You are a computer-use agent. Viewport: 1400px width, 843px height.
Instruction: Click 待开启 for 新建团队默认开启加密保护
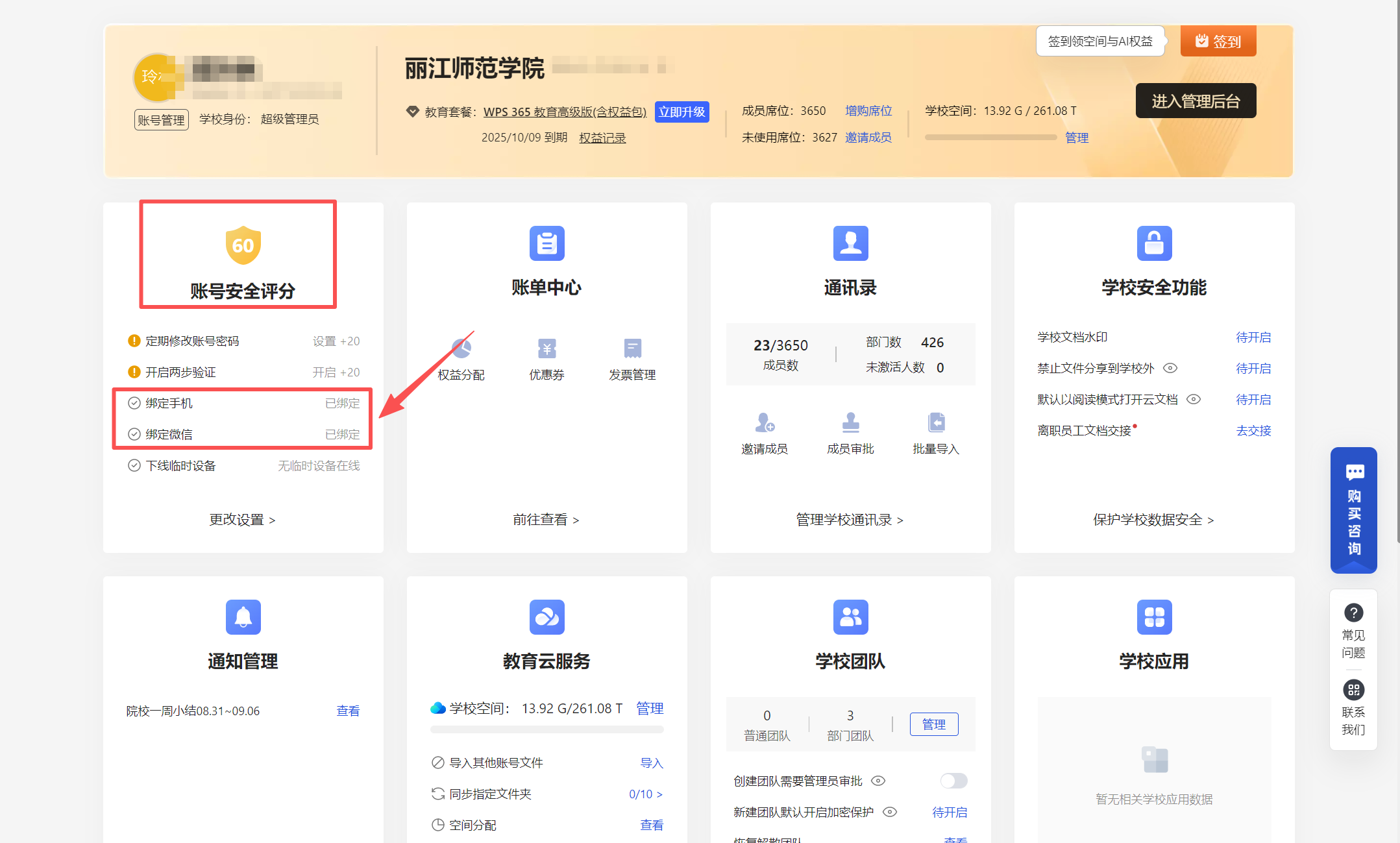(950, 812)
